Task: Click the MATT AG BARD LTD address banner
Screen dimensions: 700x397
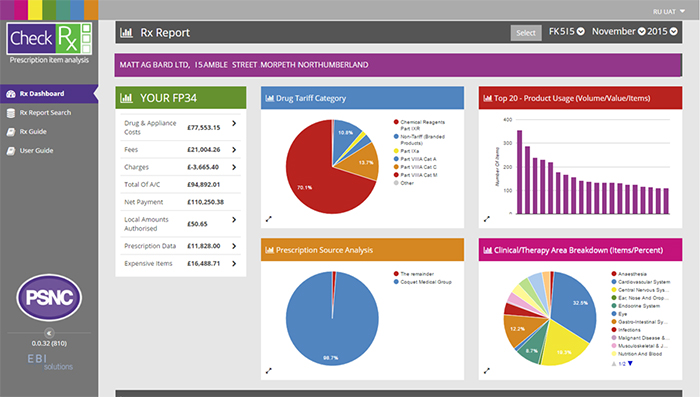Action: (x=398, y=65)
